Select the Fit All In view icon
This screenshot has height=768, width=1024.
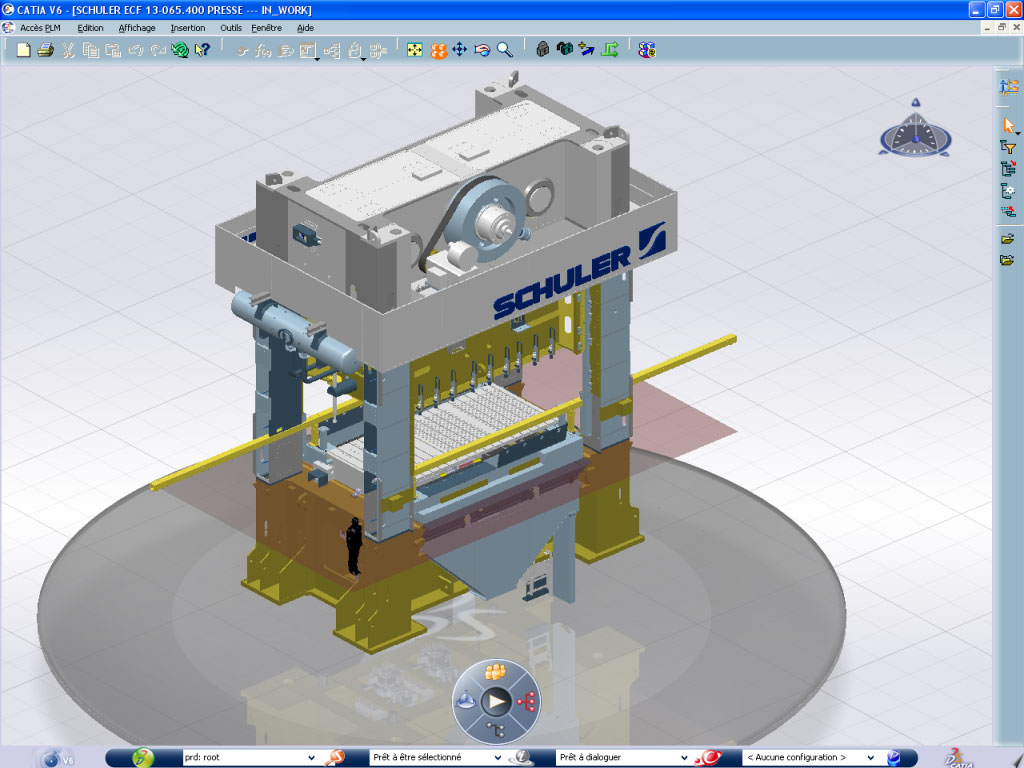click(415, 50)
